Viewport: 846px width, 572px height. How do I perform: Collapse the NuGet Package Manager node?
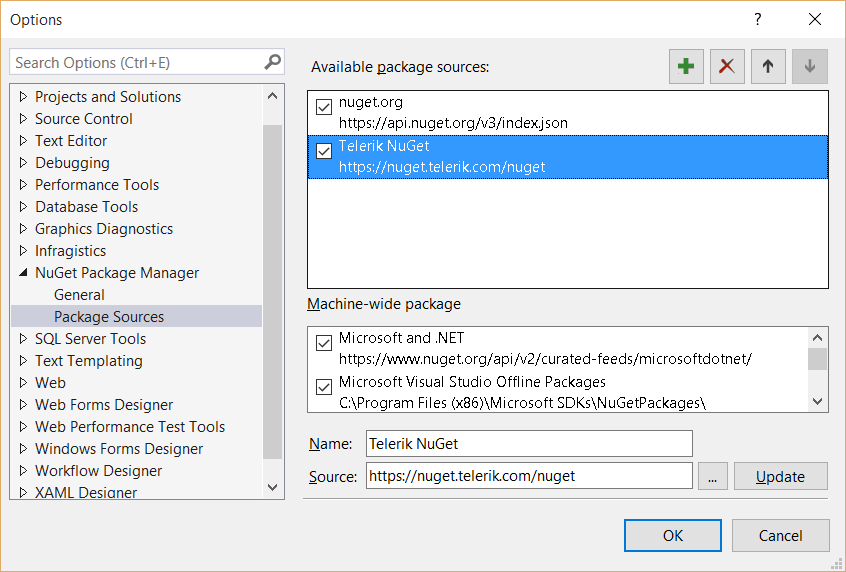23,273
